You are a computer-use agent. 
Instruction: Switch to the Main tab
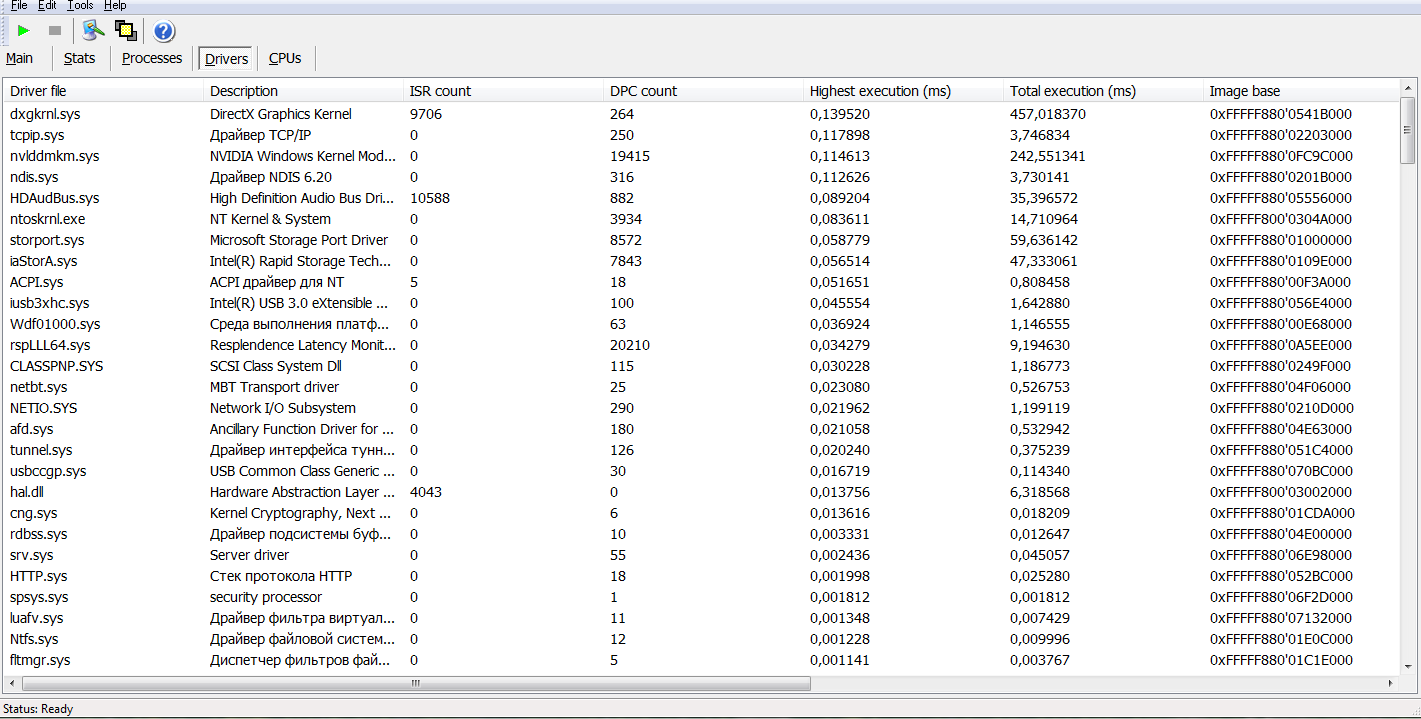coord(19,59)
